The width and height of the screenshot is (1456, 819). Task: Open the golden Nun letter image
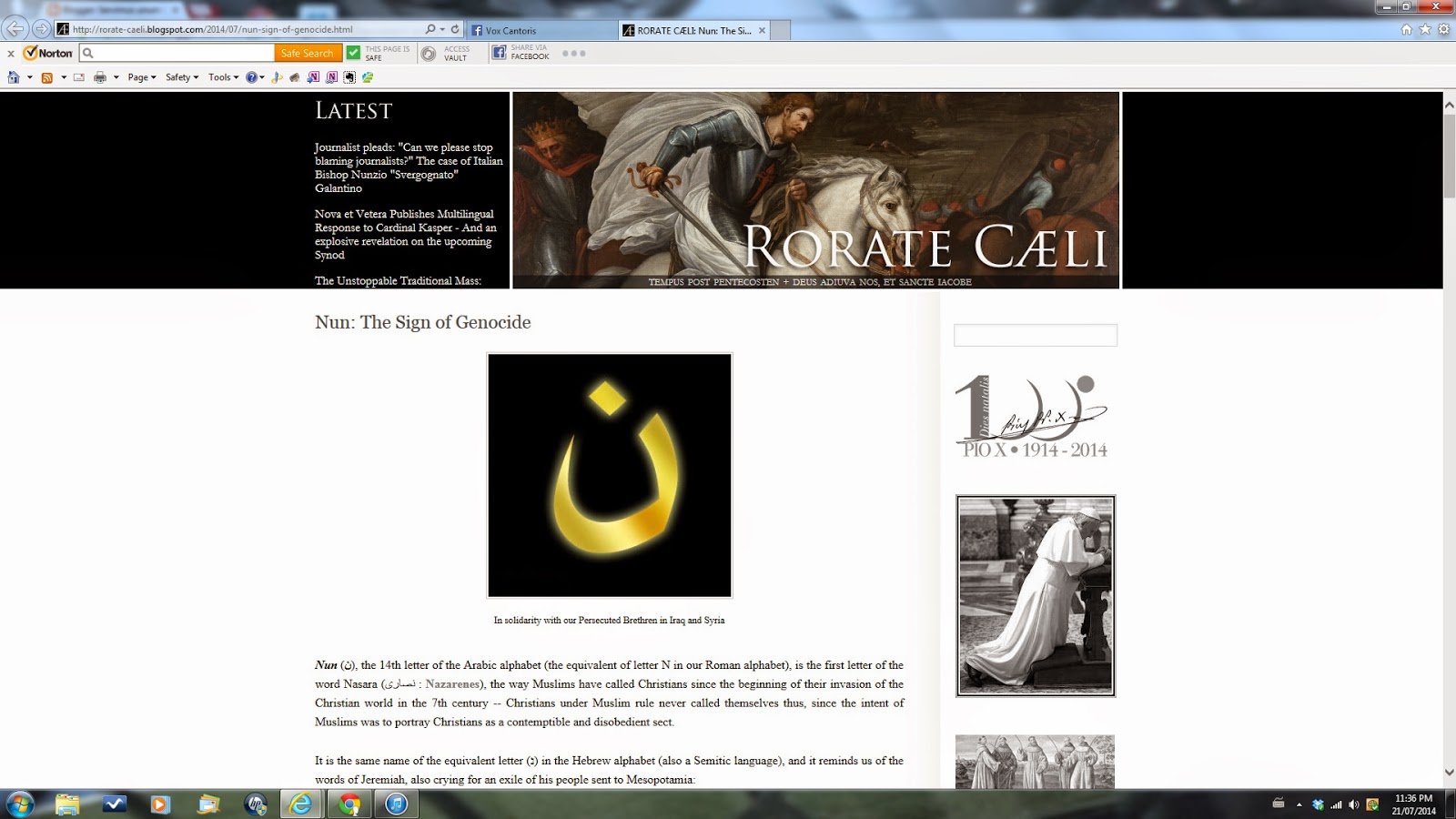[x=609, y=475]
